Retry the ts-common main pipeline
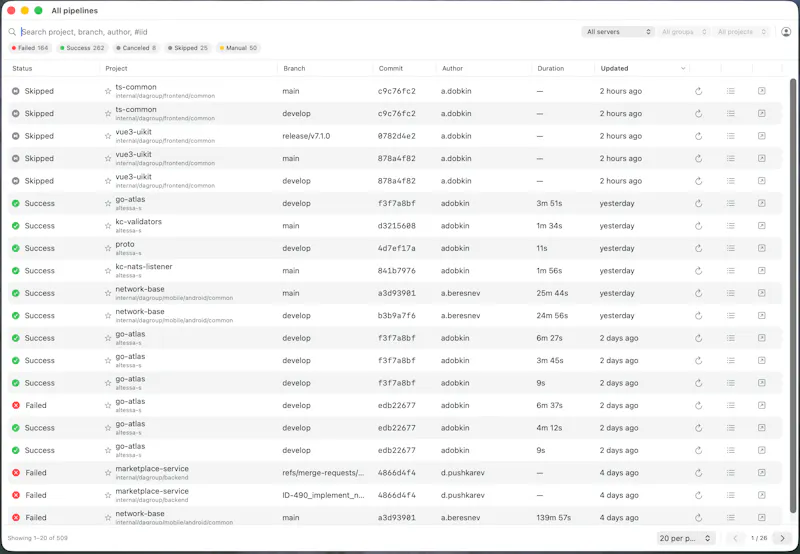This screenshot has width=800, height=554. [x=698, y=91]
